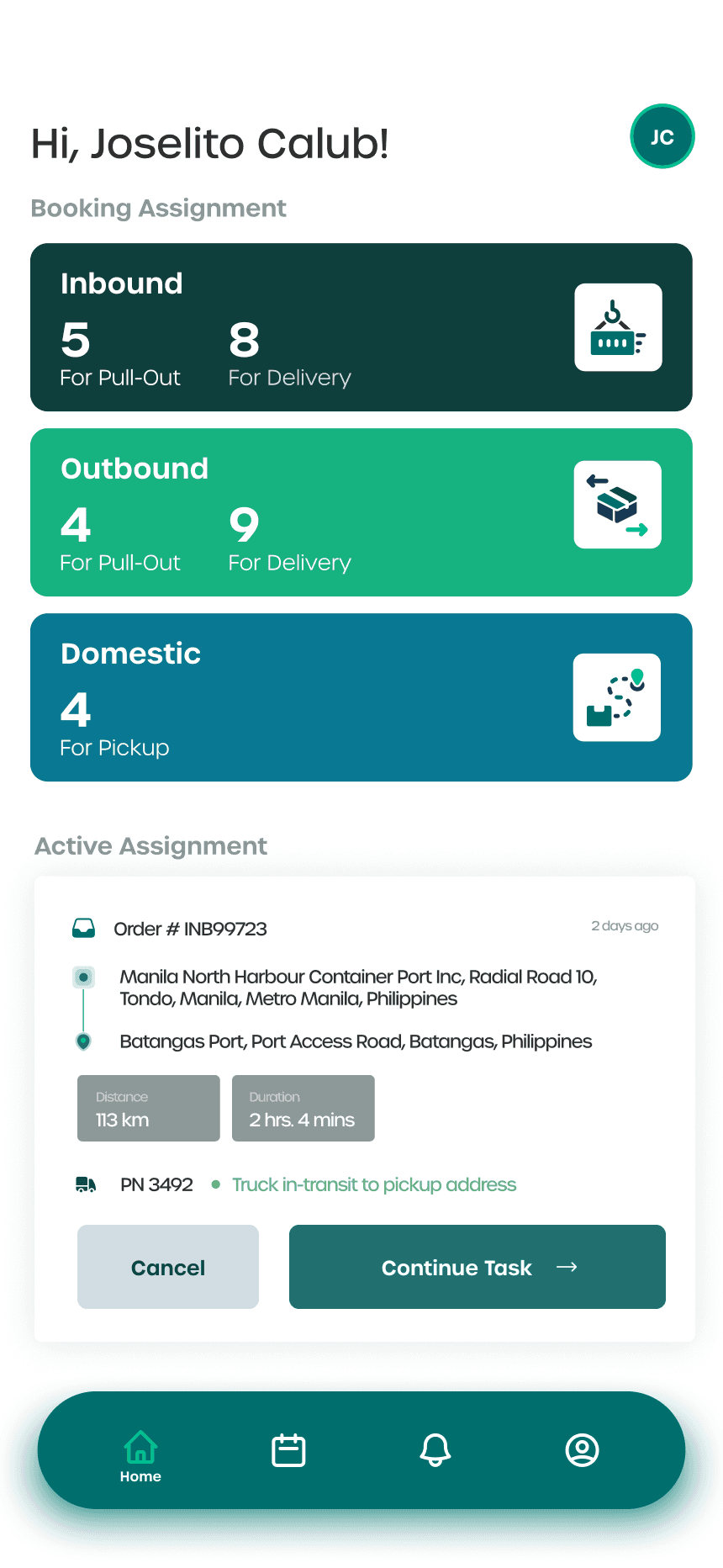Open the calendar schedule tab

288,1450
